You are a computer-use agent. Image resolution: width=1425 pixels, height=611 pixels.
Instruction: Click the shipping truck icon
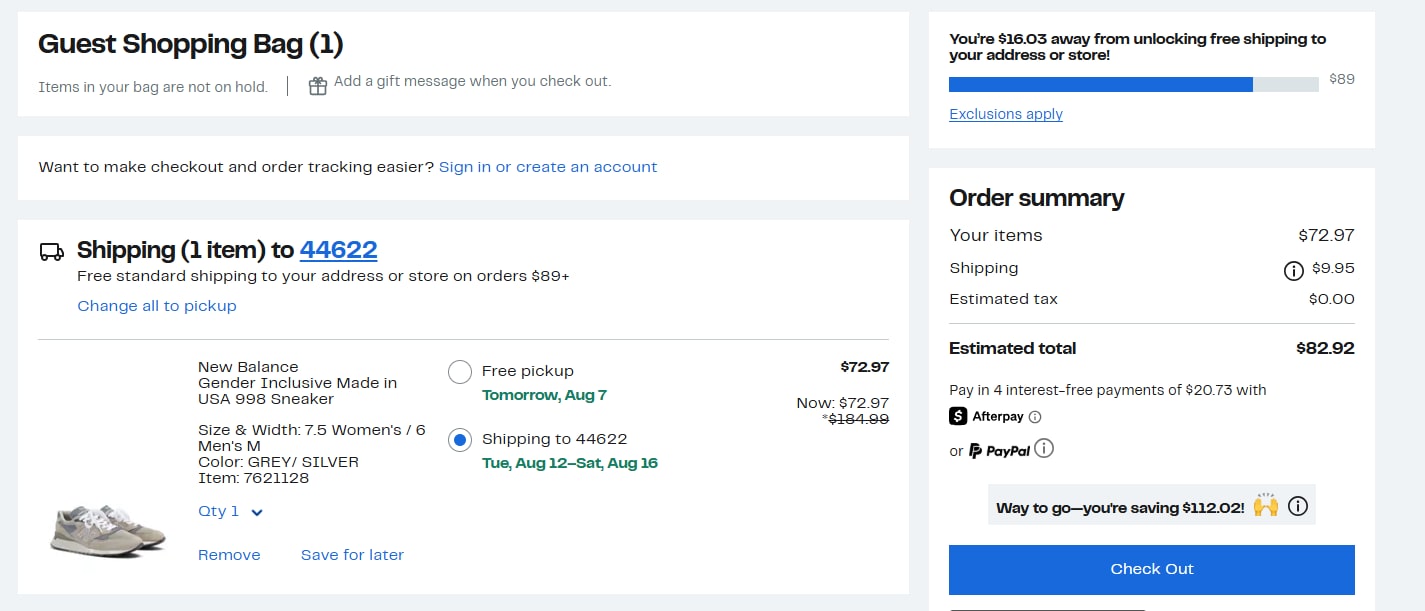point(52,251)
